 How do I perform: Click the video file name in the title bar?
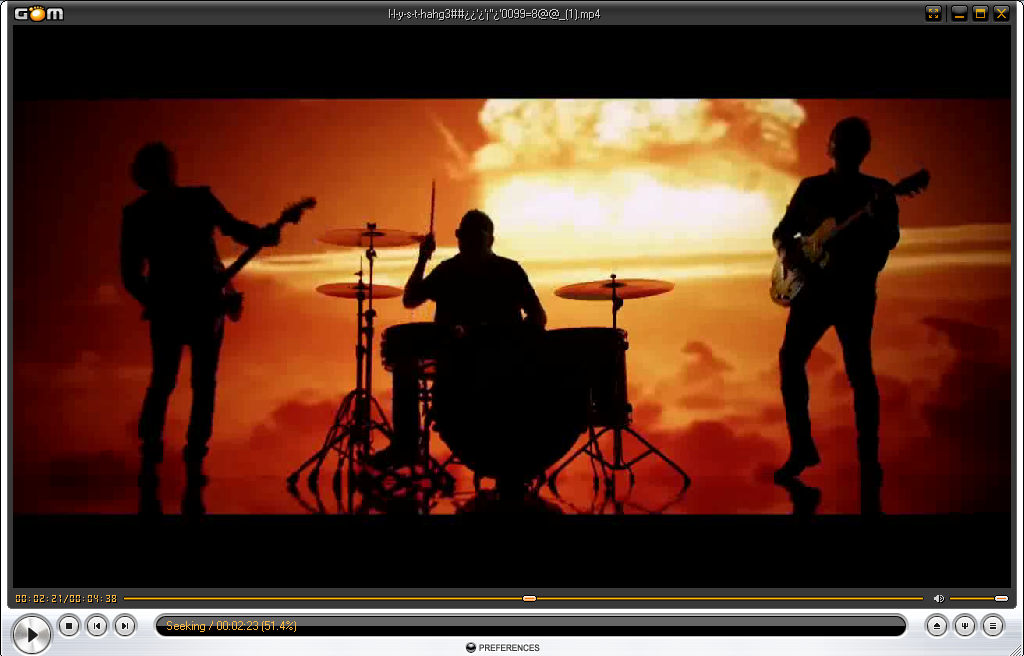494,14
